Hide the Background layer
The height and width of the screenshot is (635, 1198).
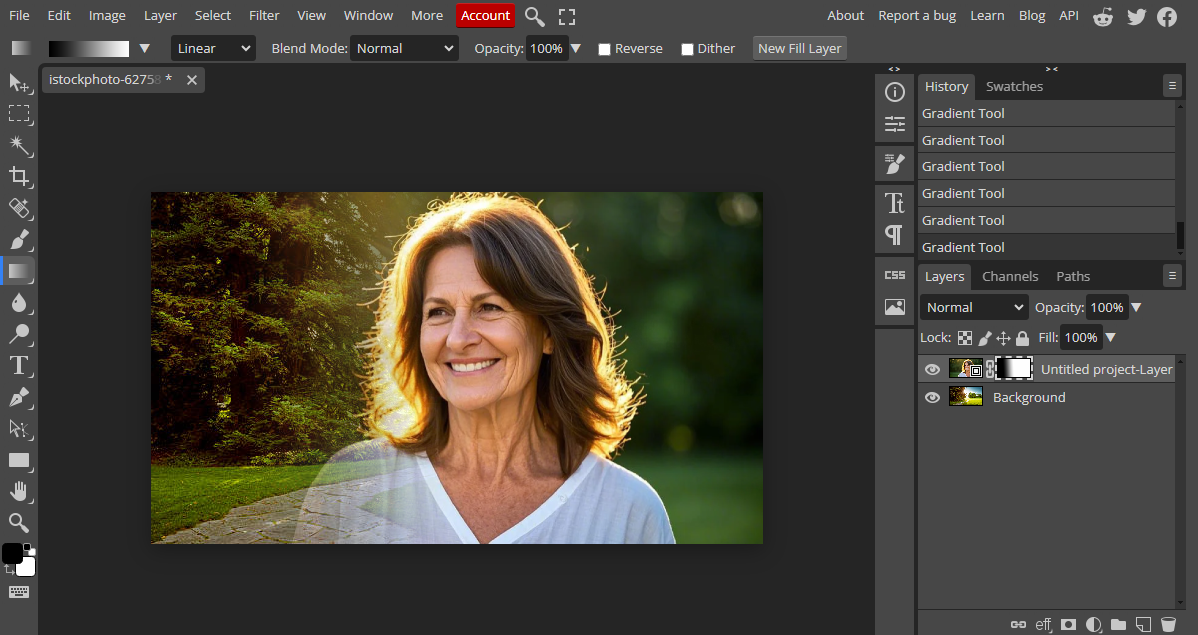(932, 398)
